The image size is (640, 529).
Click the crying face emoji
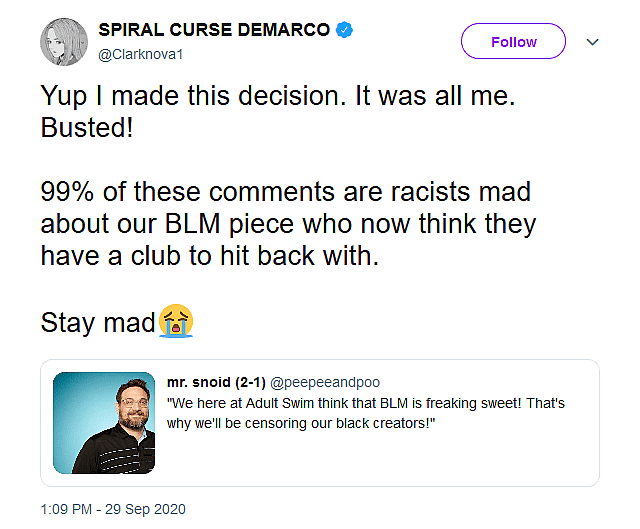tap(174, 322)
